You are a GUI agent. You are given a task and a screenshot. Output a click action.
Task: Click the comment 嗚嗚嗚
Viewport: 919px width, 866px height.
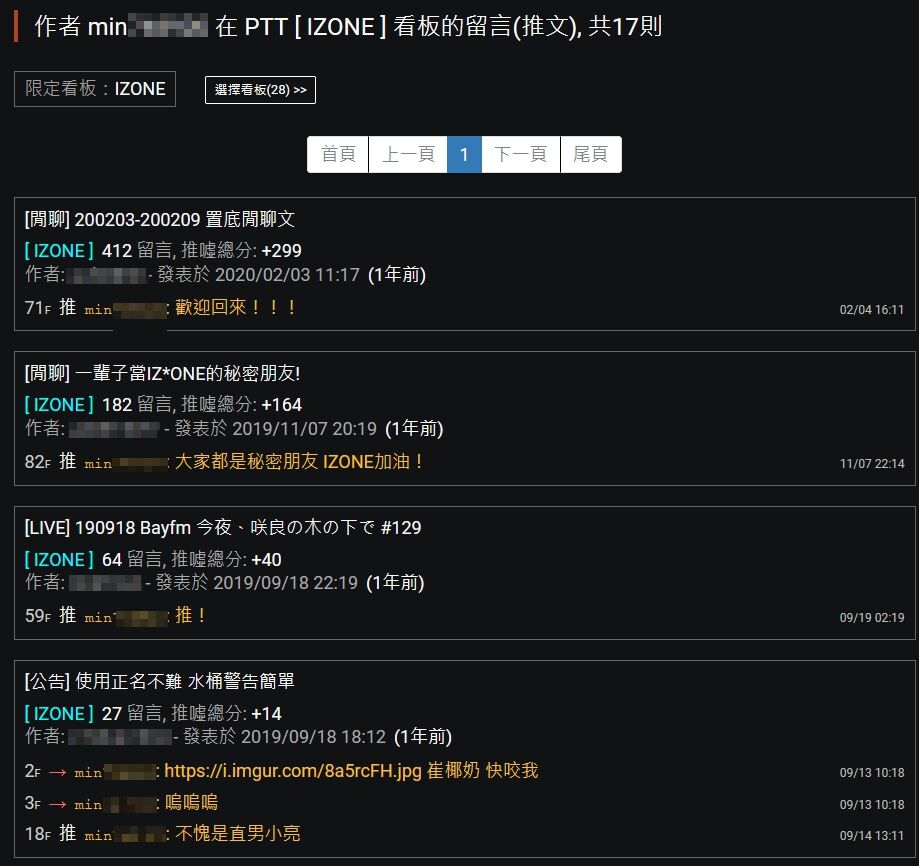pyautogui.click(x=191, y=802)
